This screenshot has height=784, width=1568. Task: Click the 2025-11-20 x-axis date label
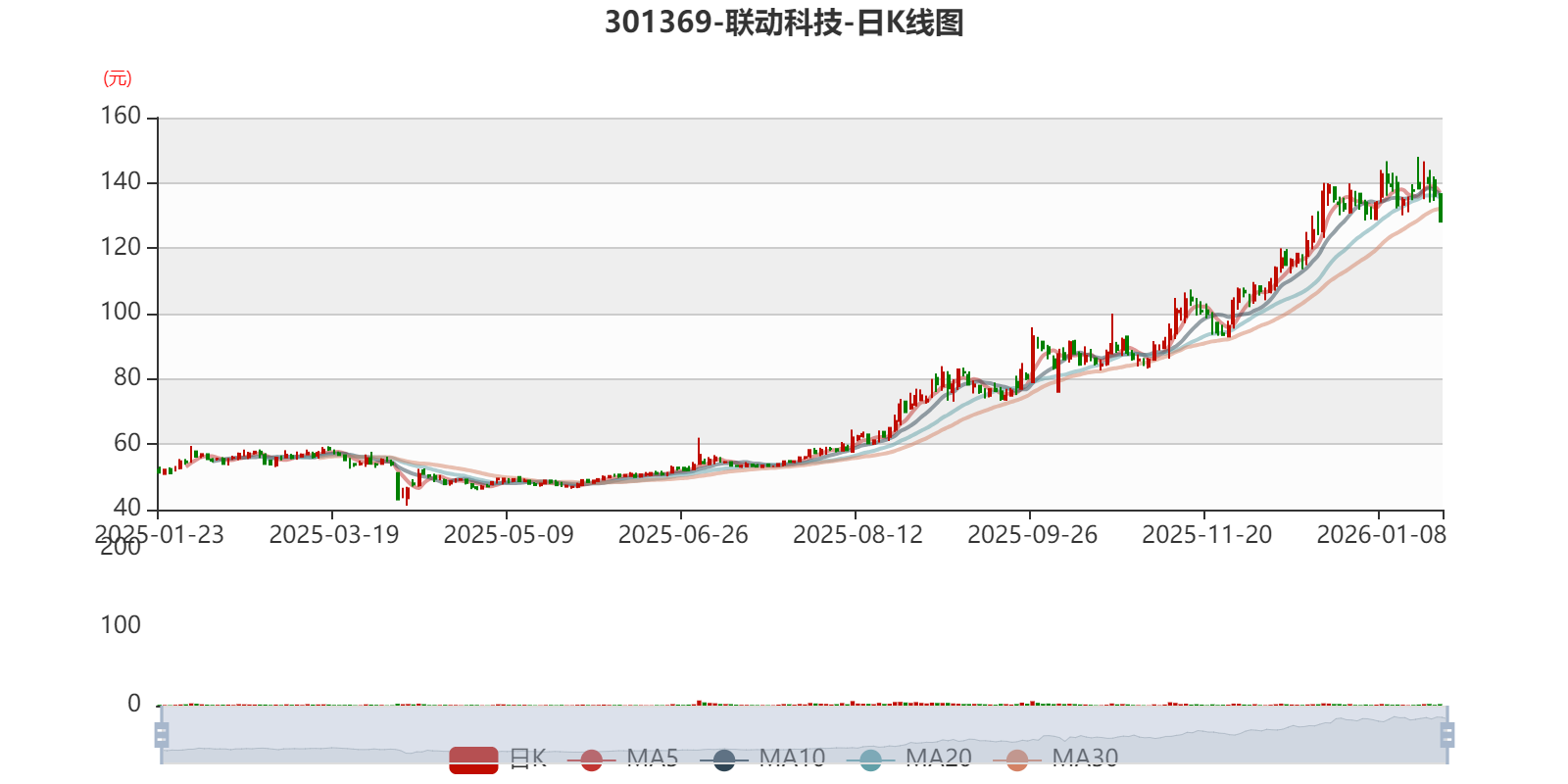(1206, 534)
